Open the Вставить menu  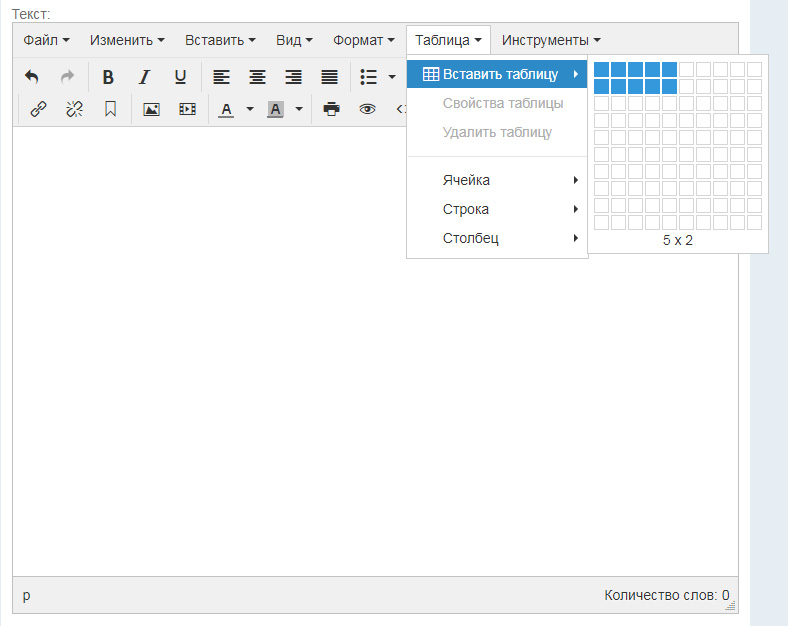coord(220,40)
